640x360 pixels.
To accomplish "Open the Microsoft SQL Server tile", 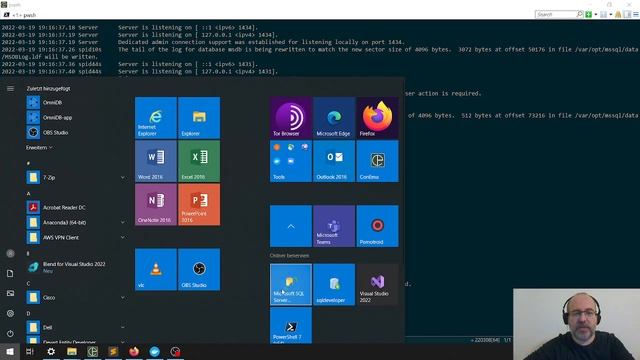I will tap(291, 284).
